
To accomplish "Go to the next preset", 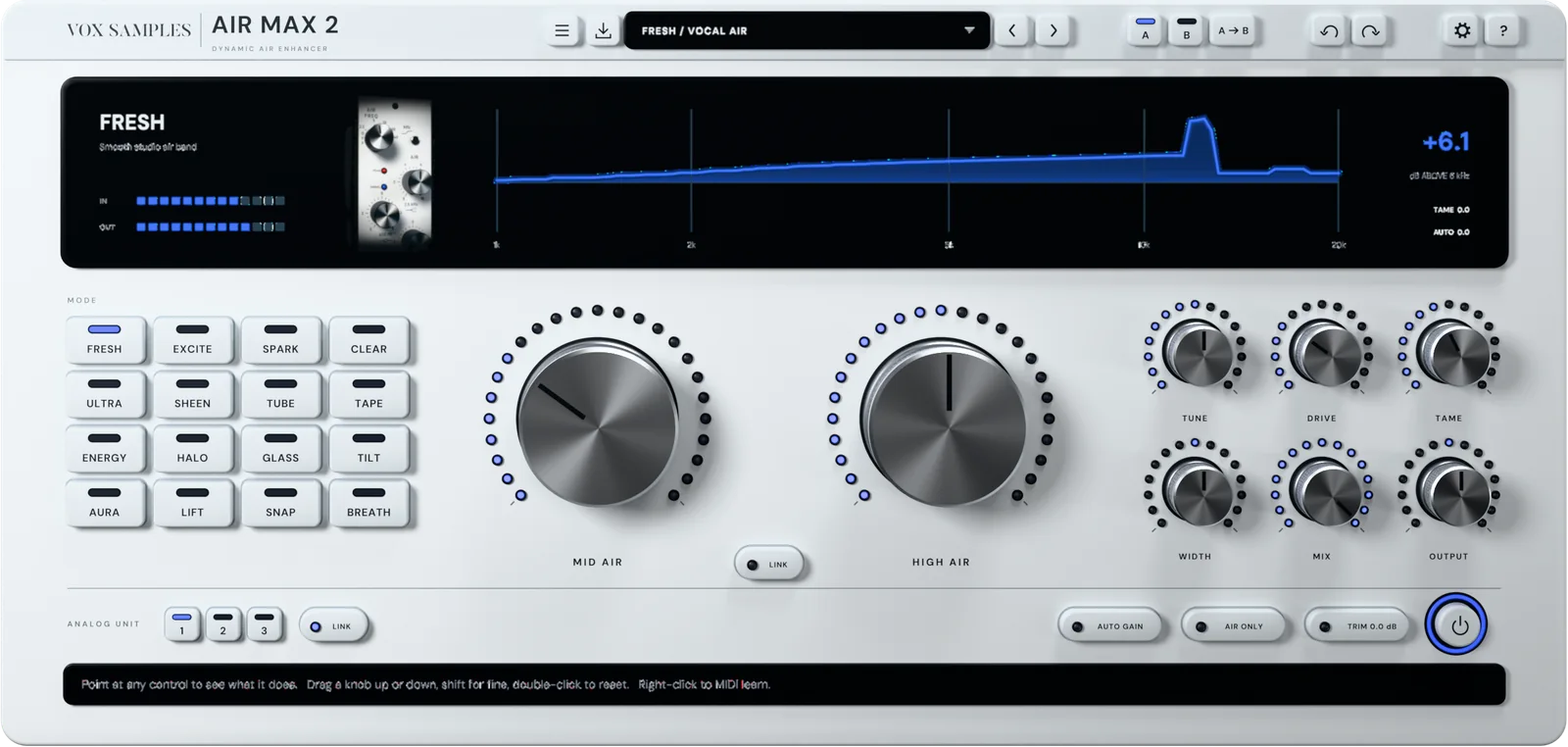I will click(1053, 30).
